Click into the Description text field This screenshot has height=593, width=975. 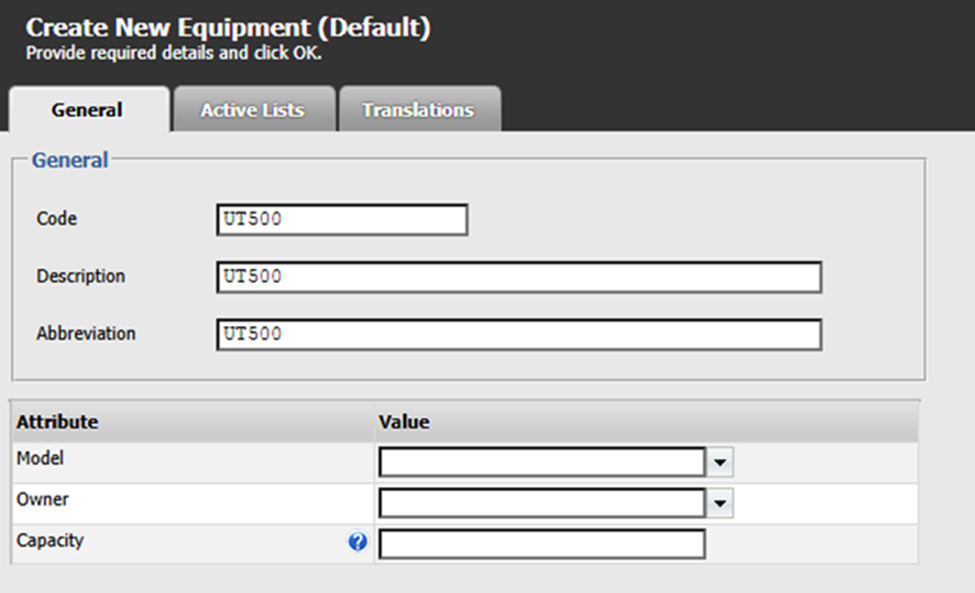pos(519,277)
